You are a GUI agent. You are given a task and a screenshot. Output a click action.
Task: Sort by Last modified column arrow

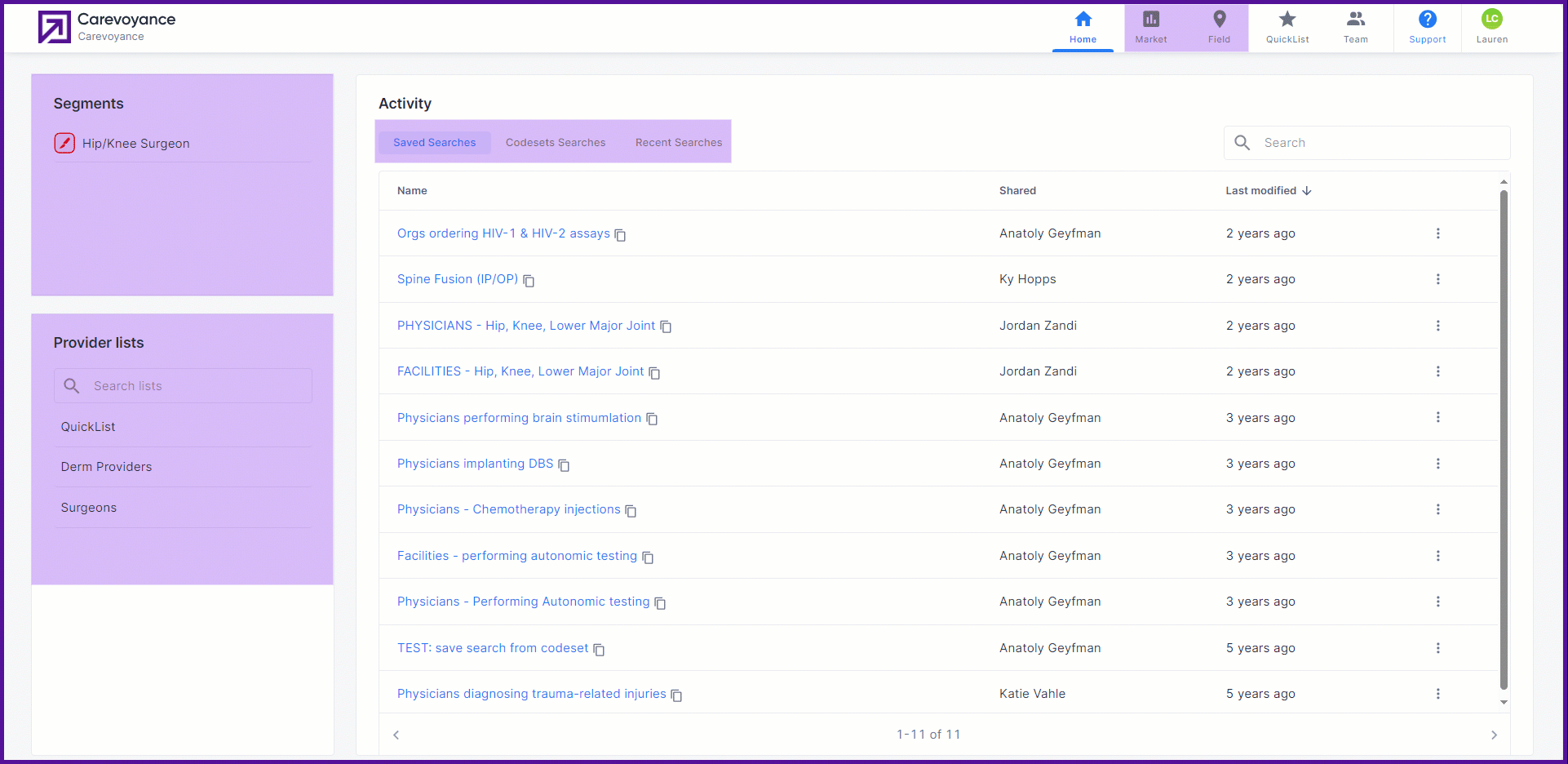coord(1307,191)
